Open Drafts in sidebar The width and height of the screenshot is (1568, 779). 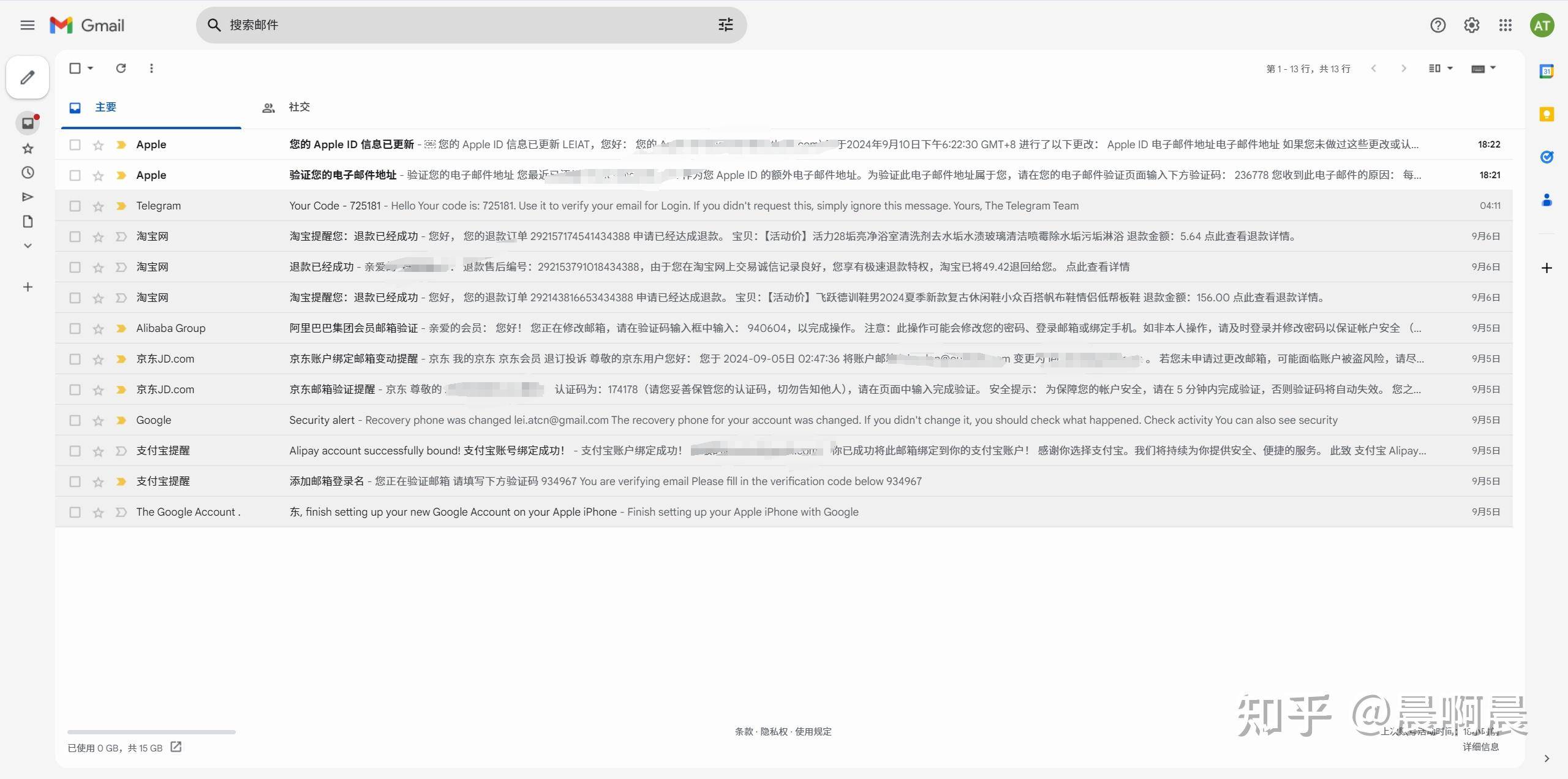[28, 222]
